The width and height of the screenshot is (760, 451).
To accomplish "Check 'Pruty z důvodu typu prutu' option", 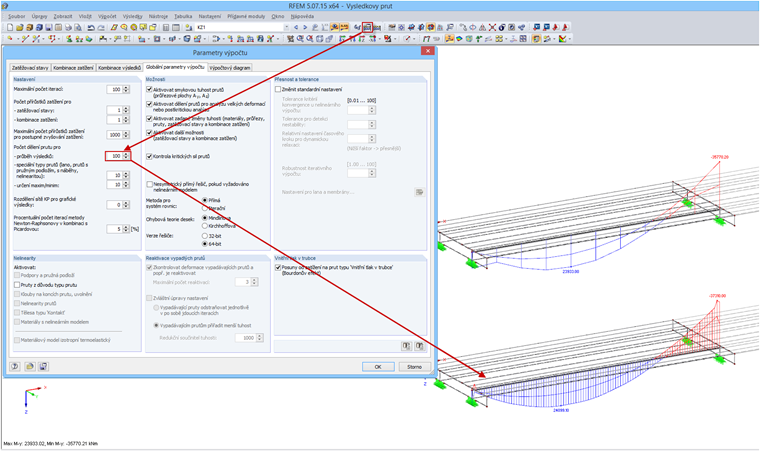I will point(17,285).
